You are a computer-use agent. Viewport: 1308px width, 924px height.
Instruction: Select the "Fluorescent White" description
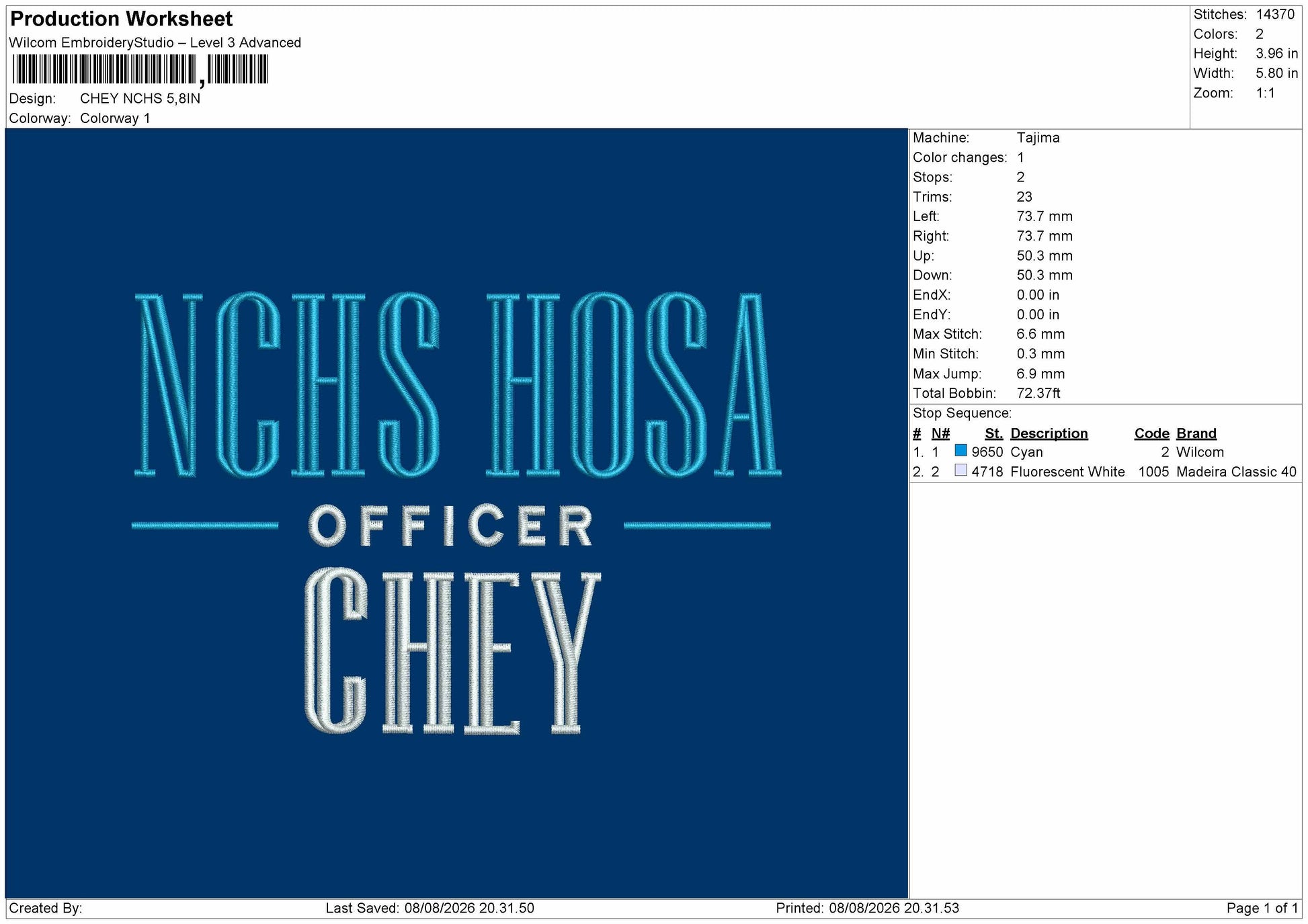[1067, 472]
